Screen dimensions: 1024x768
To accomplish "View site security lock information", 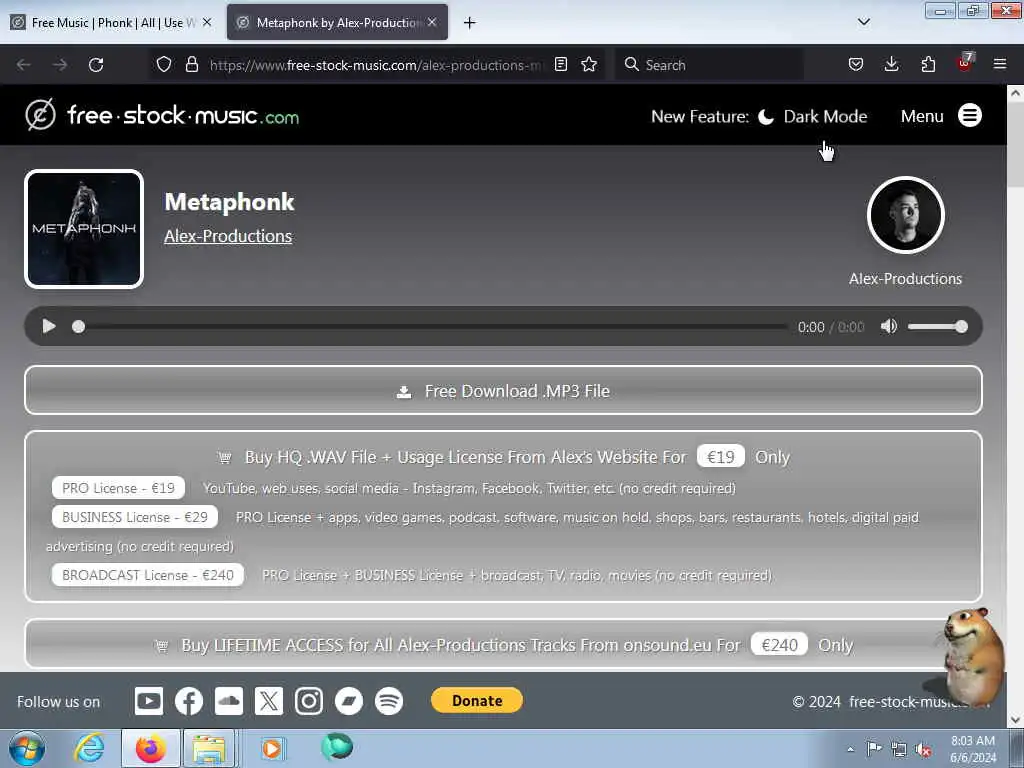I will click(x=191, y=64).
